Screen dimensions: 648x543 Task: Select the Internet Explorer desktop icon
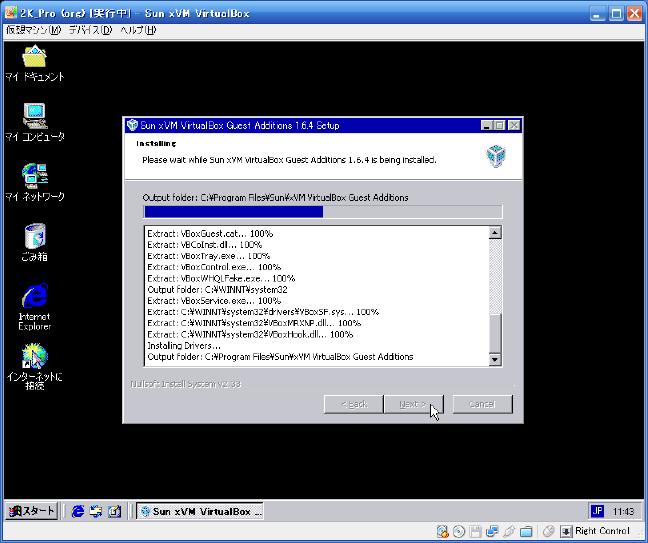(35, 307)
